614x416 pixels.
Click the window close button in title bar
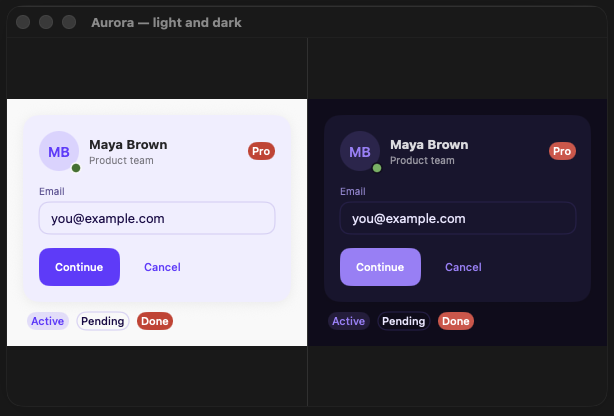[23, 22]
